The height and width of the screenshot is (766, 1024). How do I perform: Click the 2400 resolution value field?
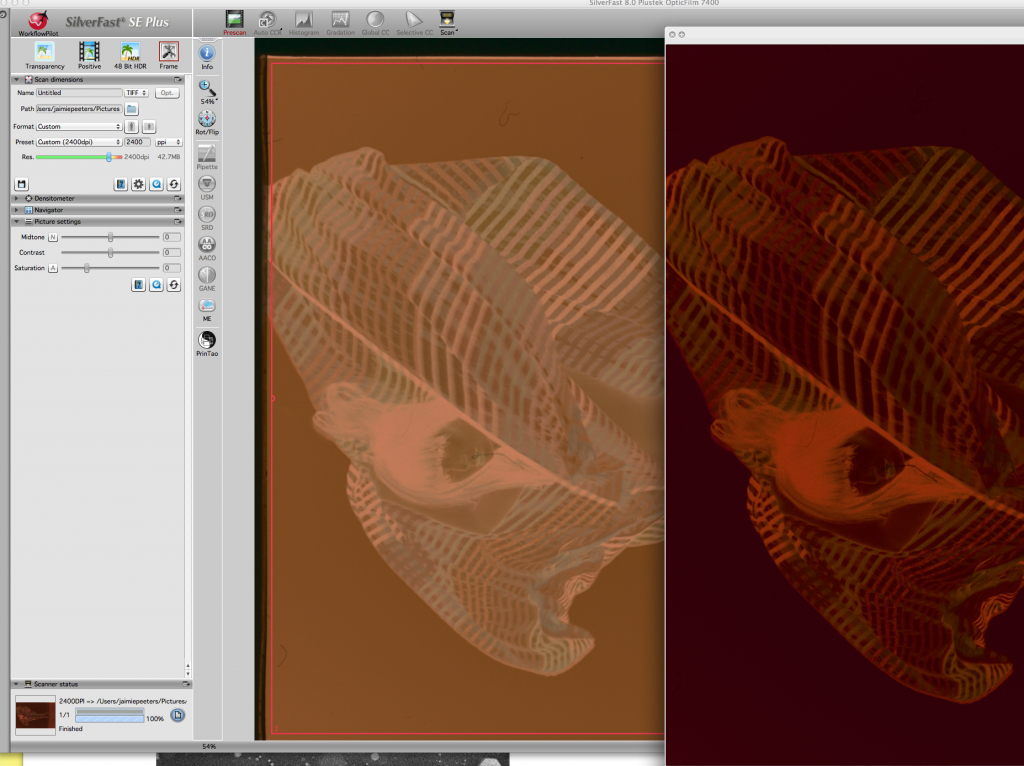[x=138, y=142]
